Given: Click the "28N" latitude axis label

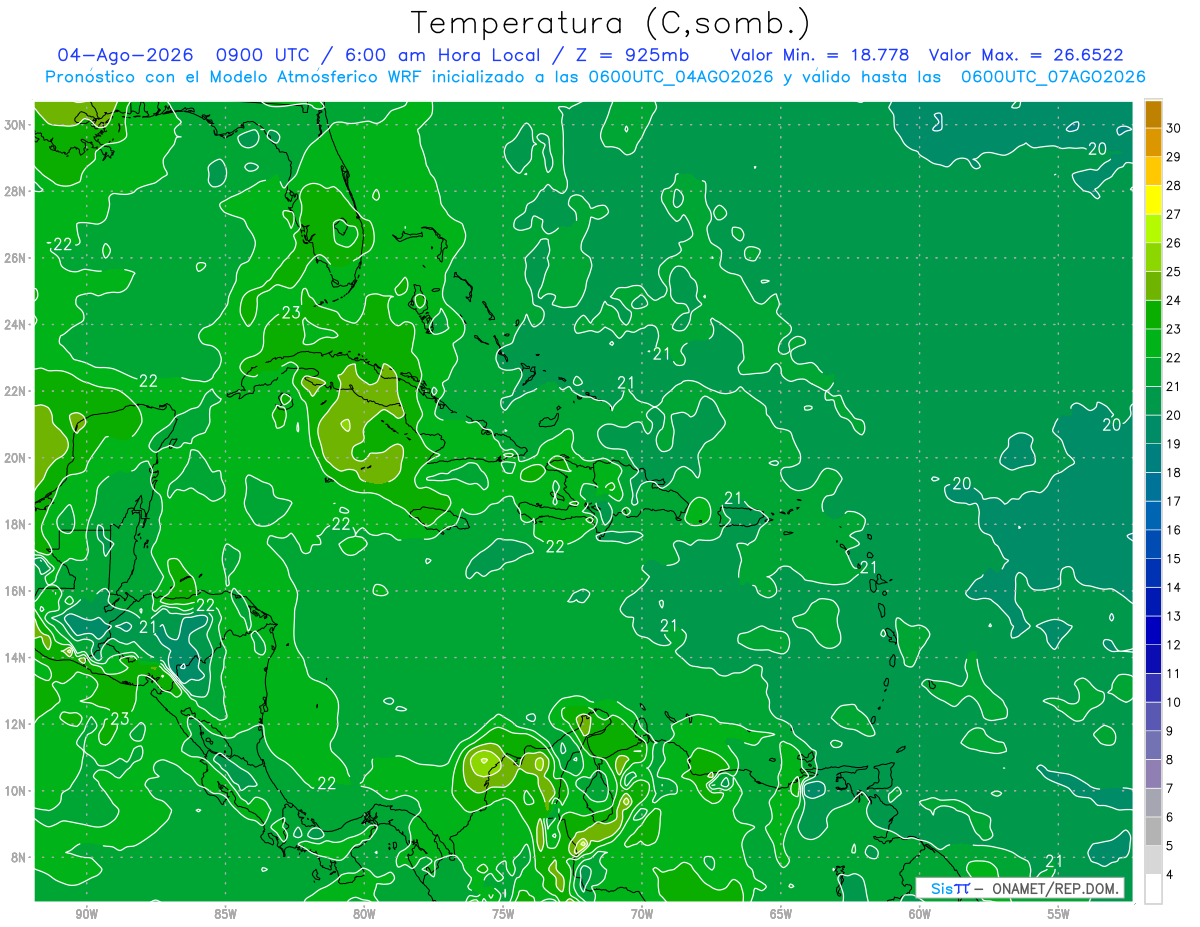Looking at the screenshot, I should coord(15,191).
